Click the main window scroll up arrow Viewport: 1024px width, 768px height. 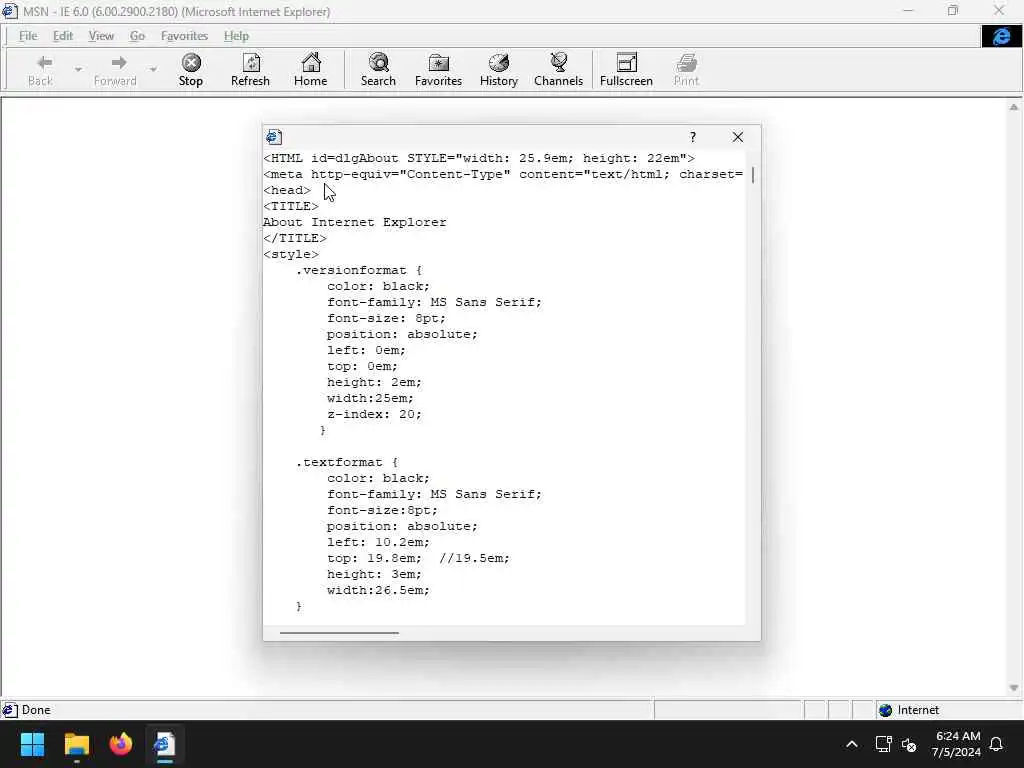tap(1014, 107)
